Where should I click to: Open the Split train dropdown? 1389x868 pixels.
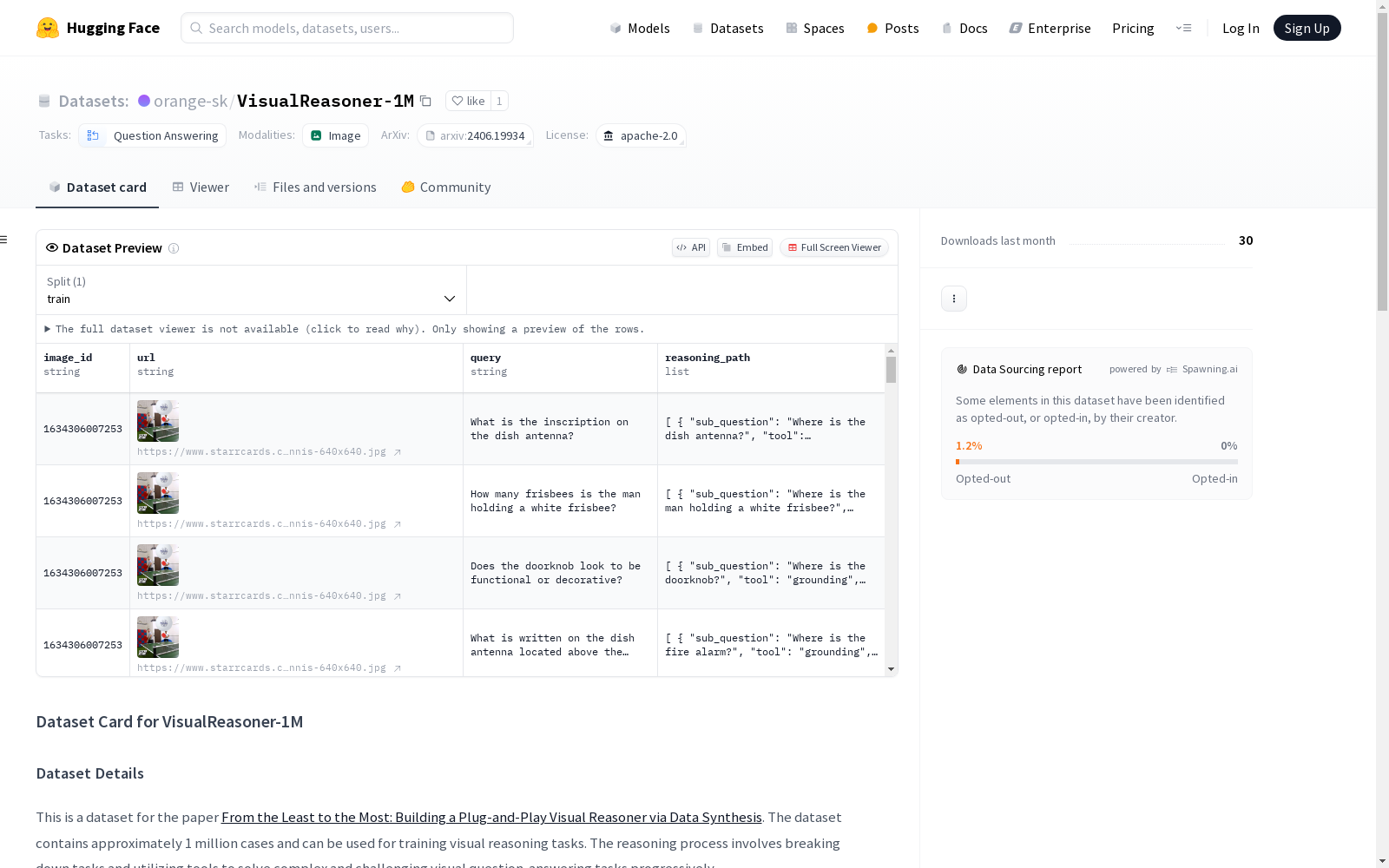pyautogui.click(x=252, y=290)
